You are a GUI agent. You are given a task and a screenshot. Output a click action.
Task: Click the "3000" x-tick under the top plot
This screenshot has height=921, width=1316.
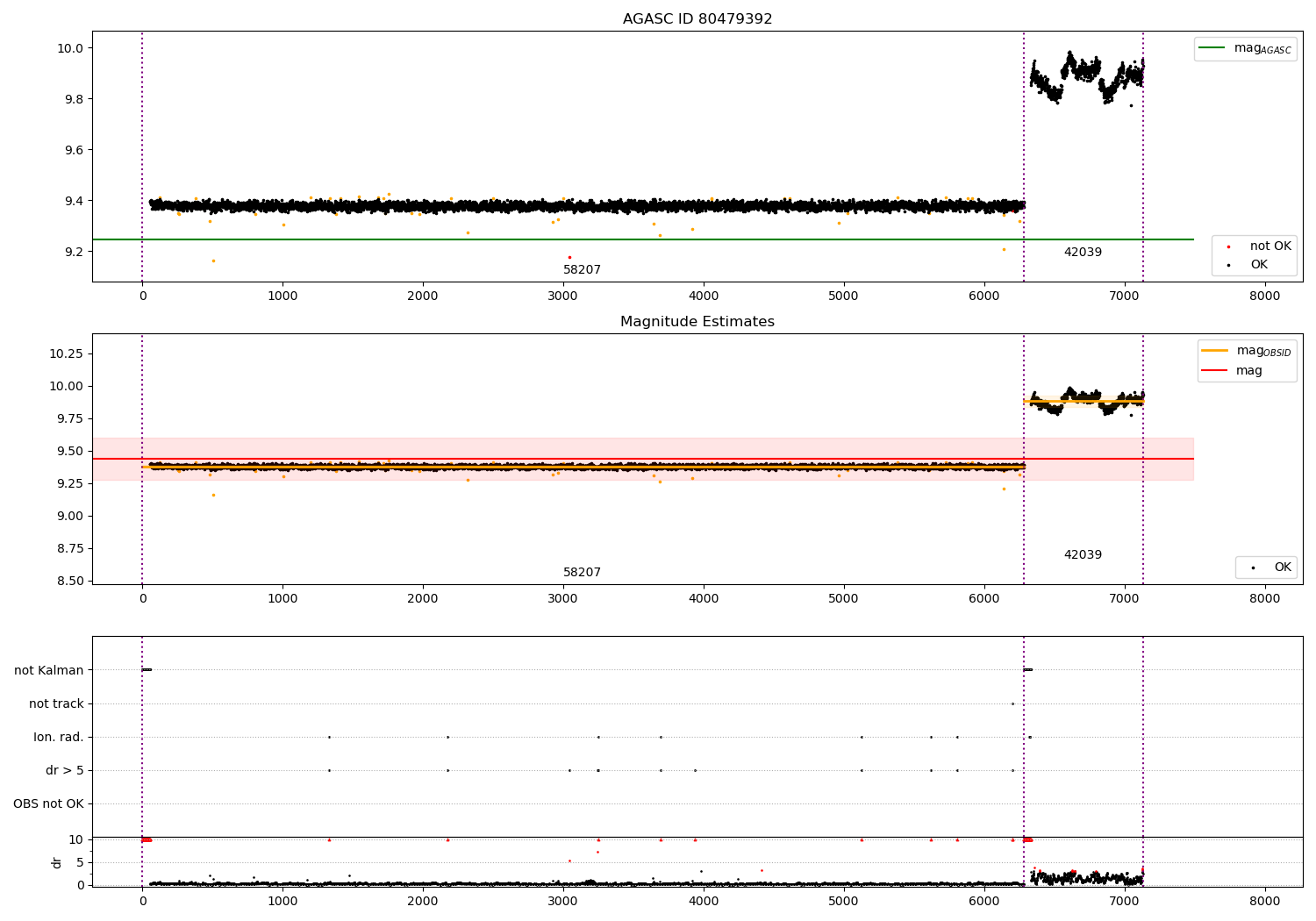point(563,296)
